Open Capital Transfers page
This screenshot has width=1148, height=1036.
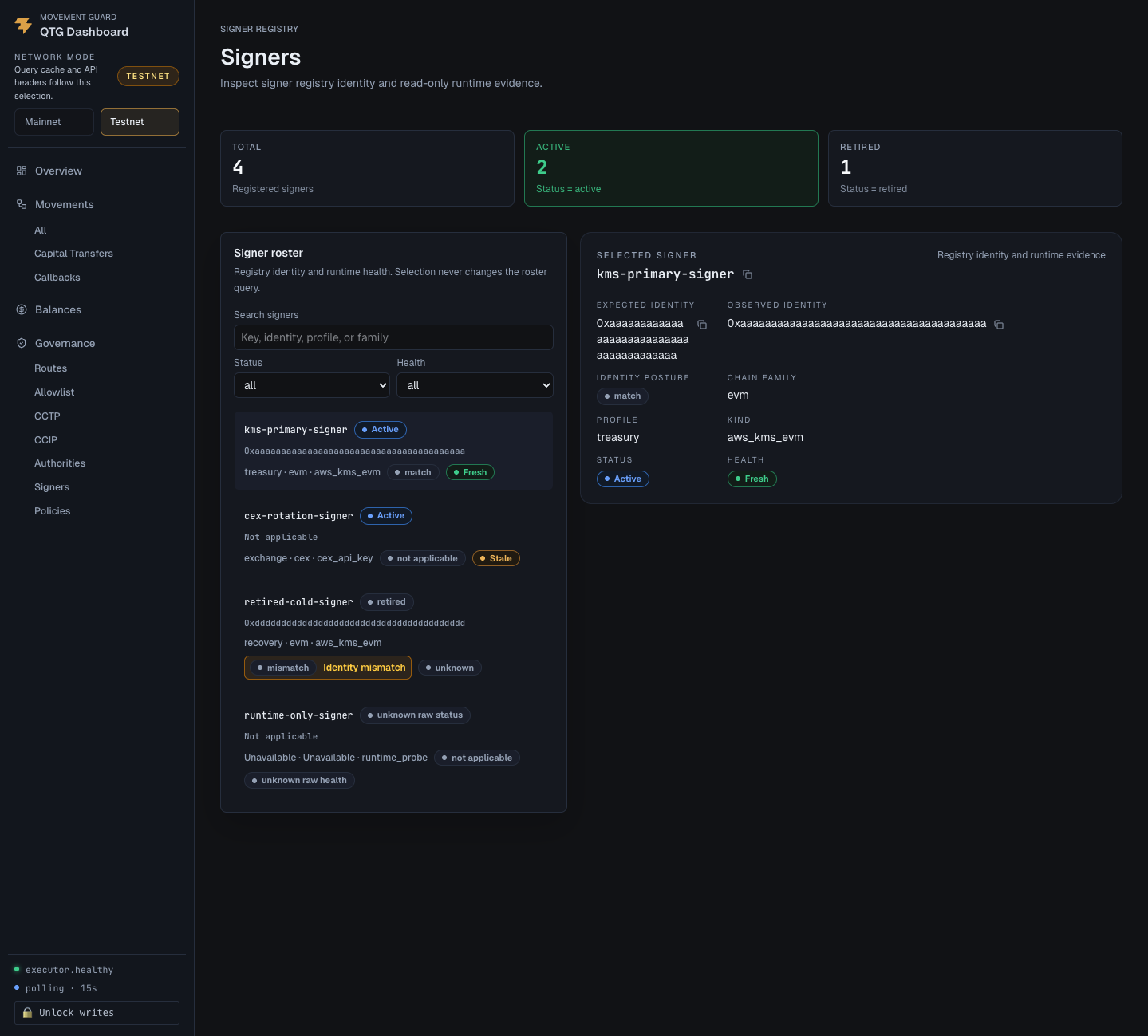tap(73, 254)
